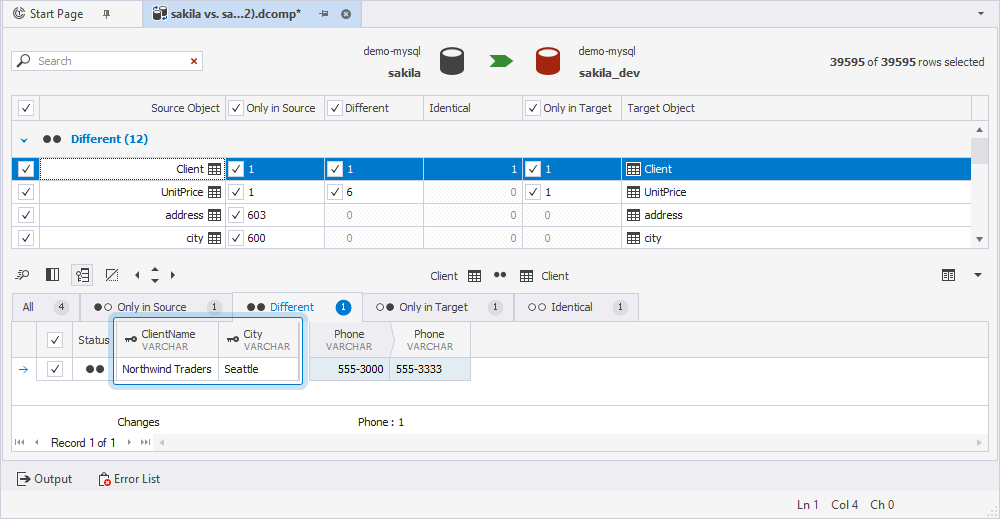Click into the Search input field
This screenshot has height=519, width=1000.
pyautogui.click(x=108, y=61)
